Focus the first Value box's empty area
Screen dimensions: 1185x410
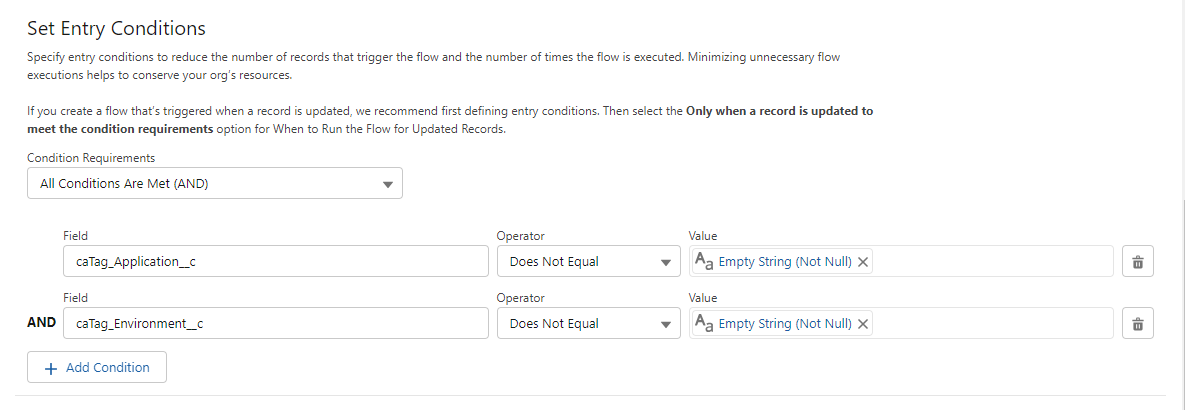tap(992, 261)
